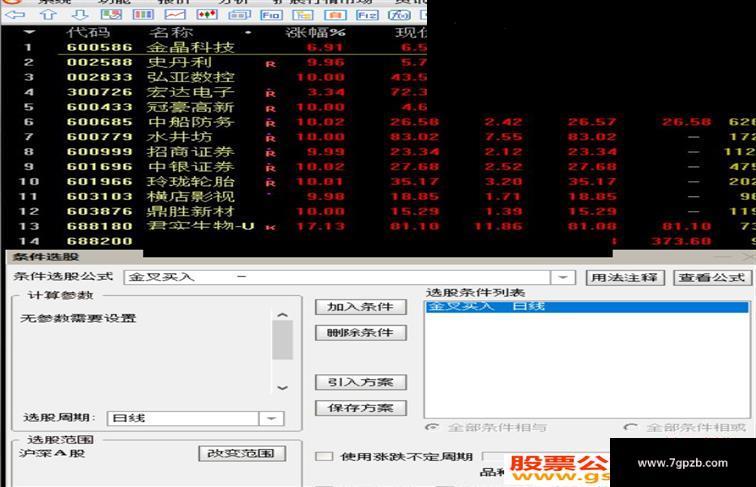The width and height of the screenshot is (756, 487).
Task: Select stock row 600433 冠豪高新
Action: [213, 107]
